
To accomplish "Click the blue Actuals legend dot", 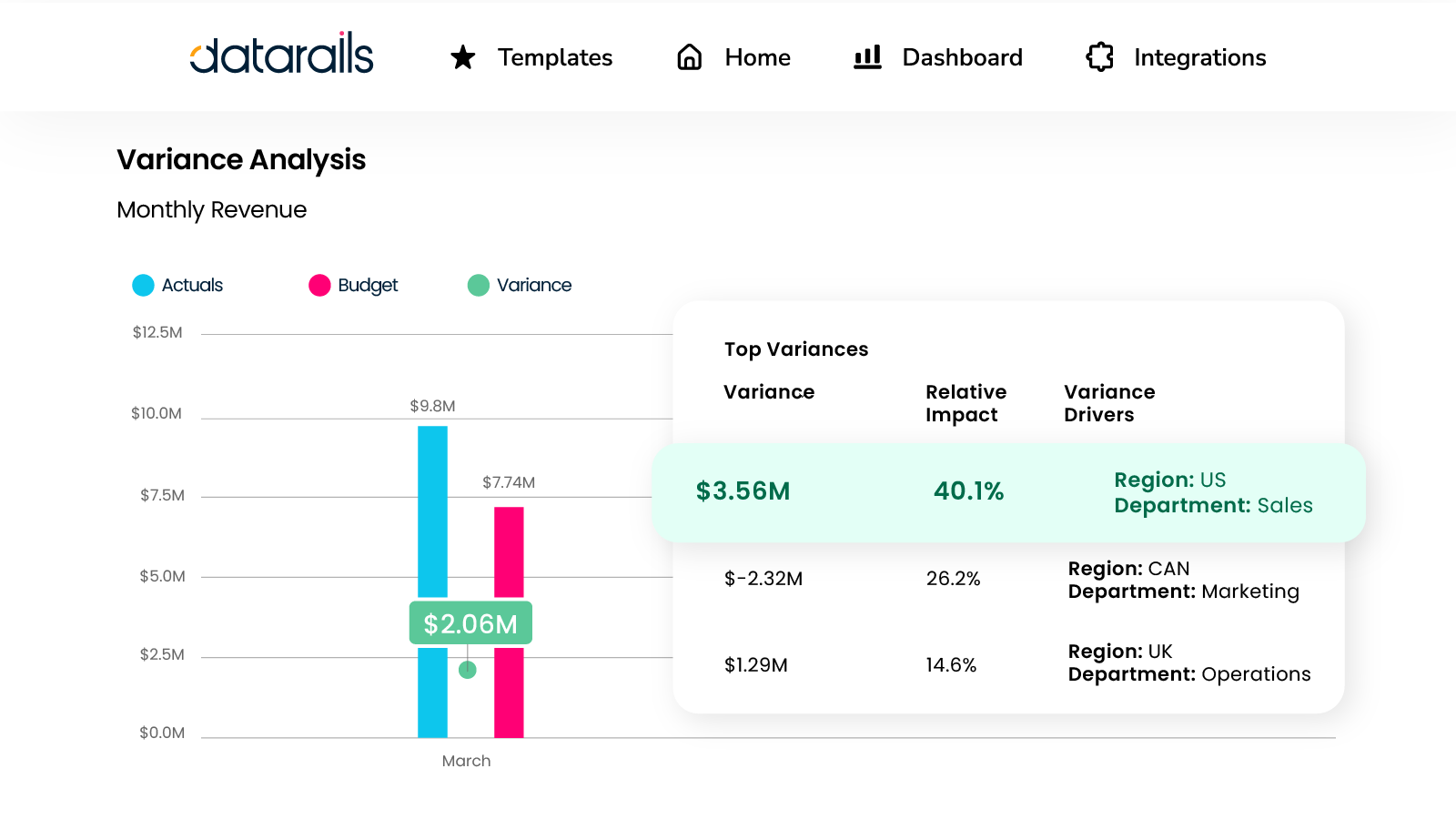I will (144, 286).
